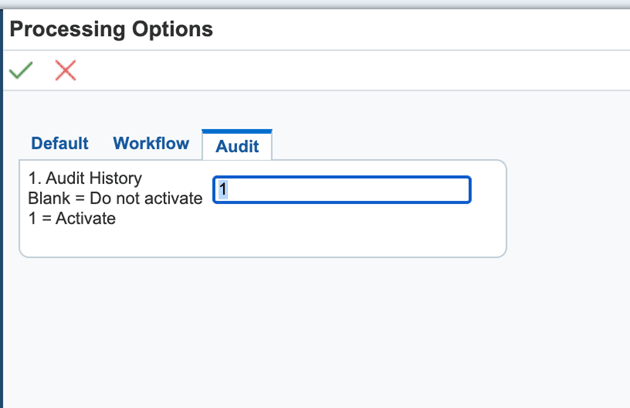Click the "Blank = Do not activate" text
Image resolution: width=630 pixels, height=408 pixels.
coord(115,199)
